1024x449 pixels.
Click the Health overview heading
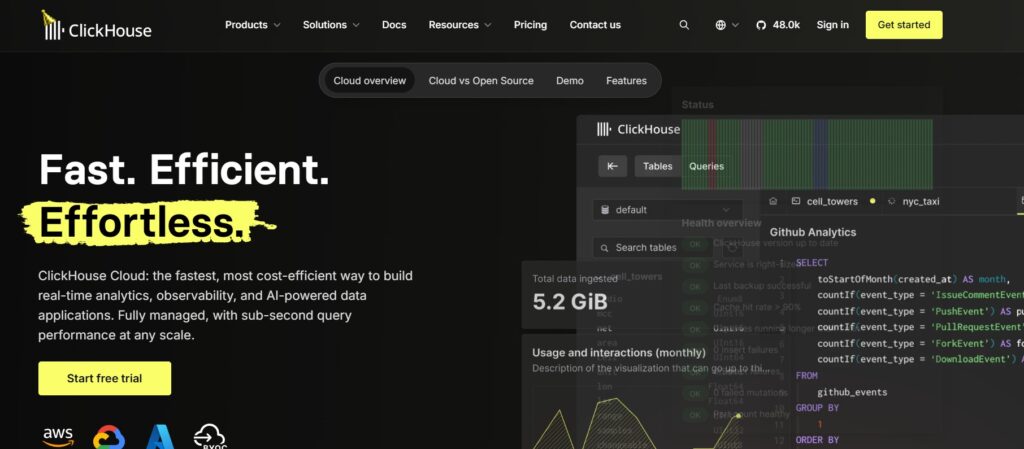[721, 223]
